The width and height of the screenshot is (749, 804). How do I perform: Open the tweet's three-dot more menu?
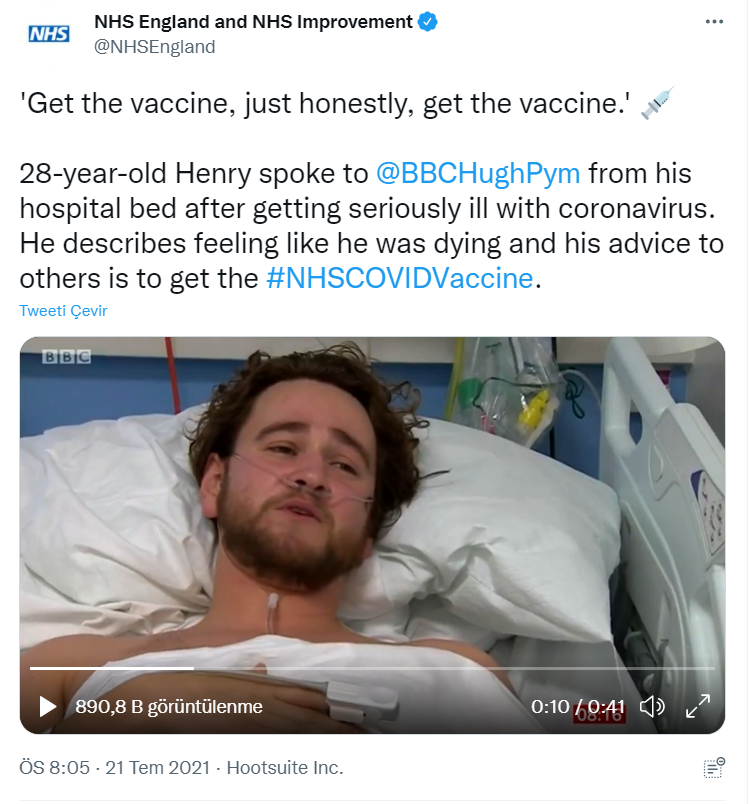tap(713, 22)
